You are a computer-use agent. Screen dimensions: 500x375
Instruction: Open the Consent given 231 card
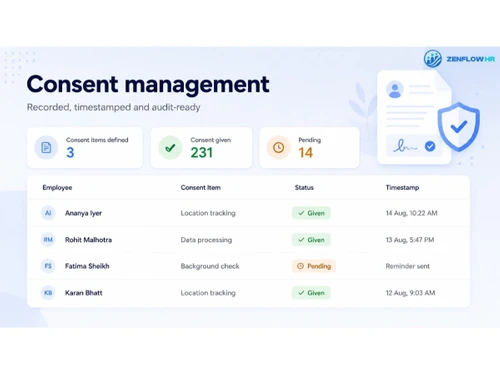(x=201, y=147)
